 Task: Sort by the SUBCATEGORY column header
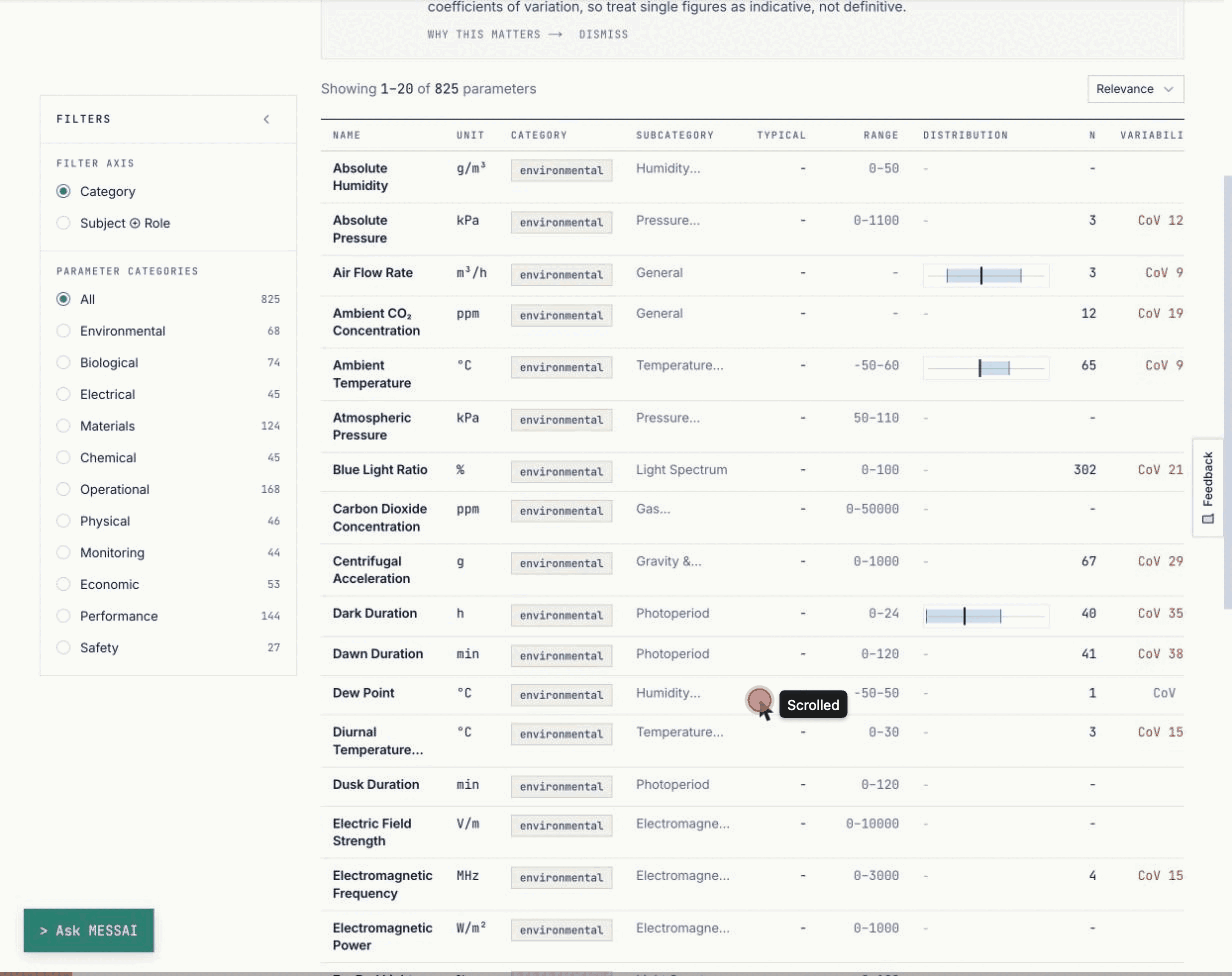(675, 135)
